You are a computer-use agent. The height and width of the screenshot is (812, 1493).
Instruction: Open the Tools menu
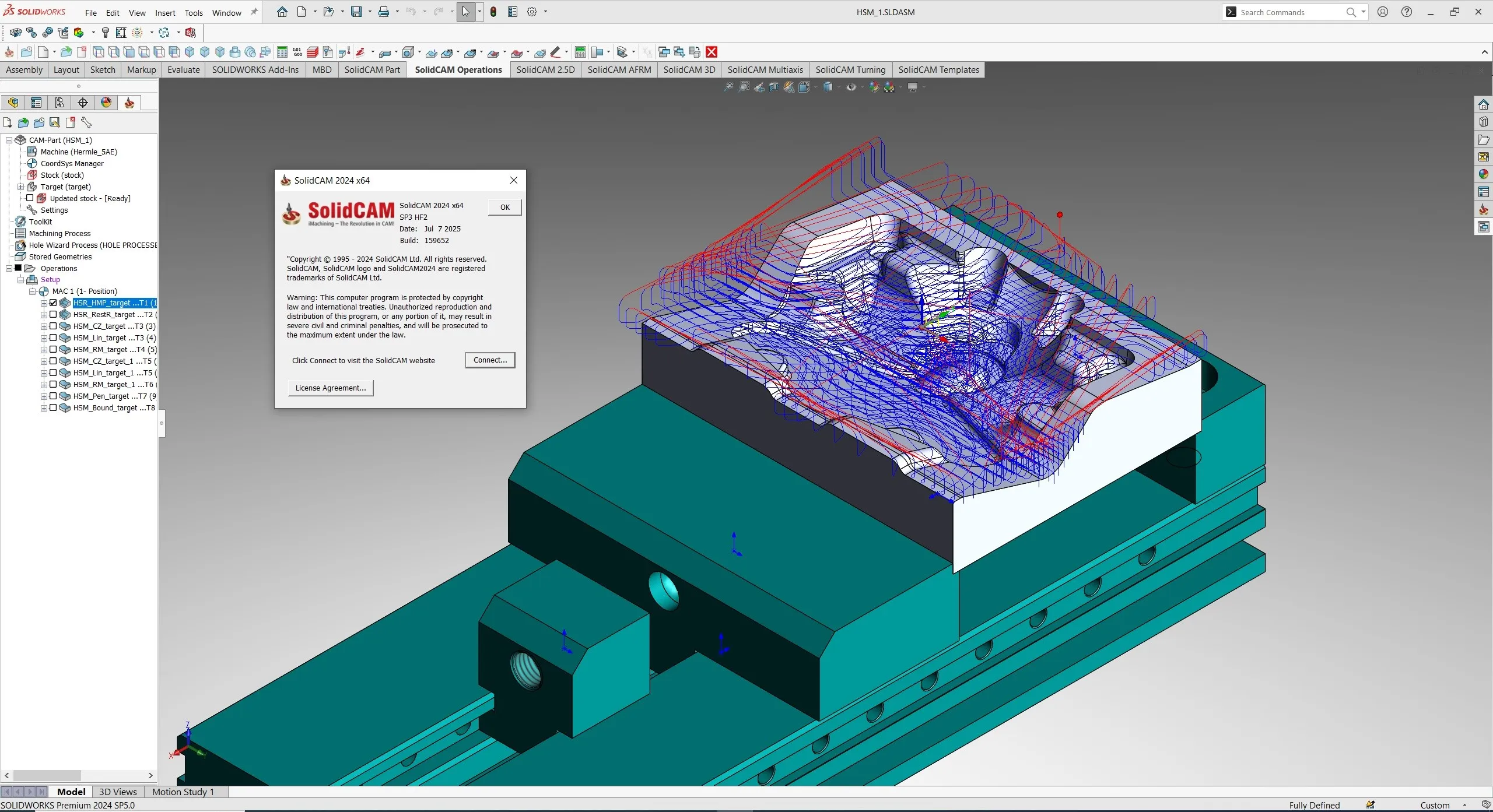194,13
